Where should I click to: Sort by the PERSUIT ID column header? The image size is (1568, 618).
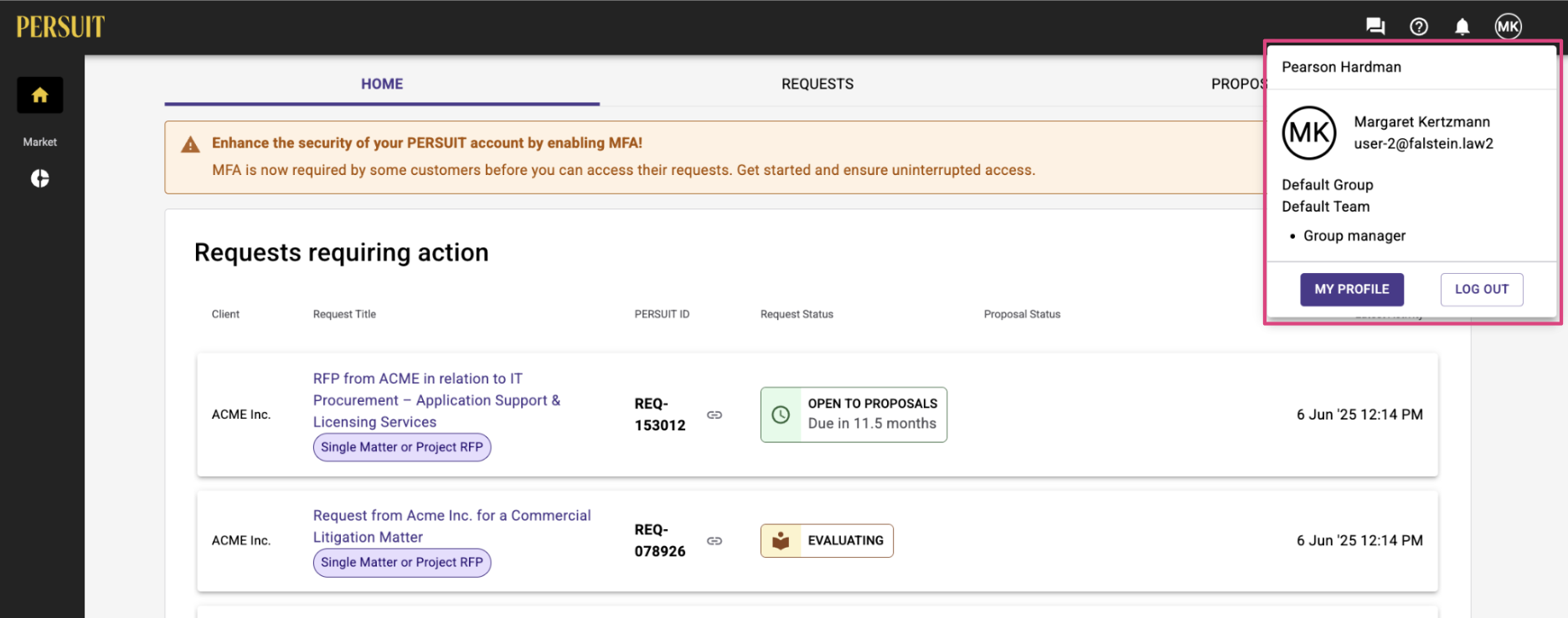(x=662, y=314)
